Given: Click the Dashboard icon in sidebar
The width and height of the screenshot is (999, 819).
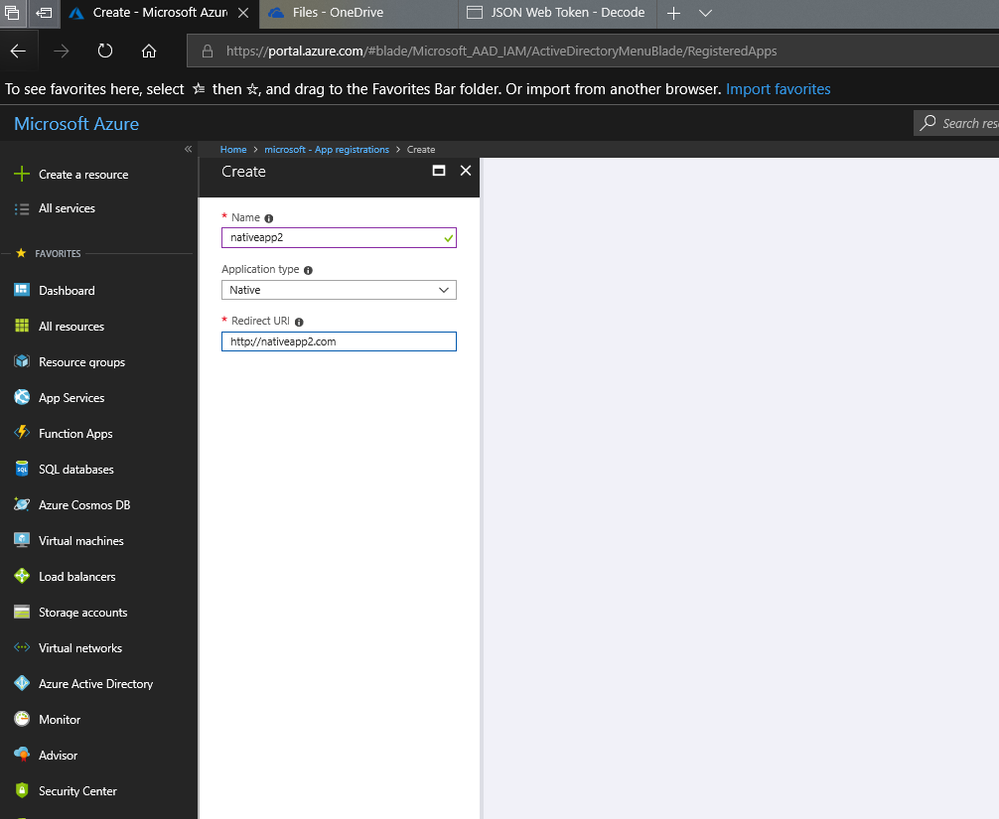Looking at the screenshot, I should point(22,290).
